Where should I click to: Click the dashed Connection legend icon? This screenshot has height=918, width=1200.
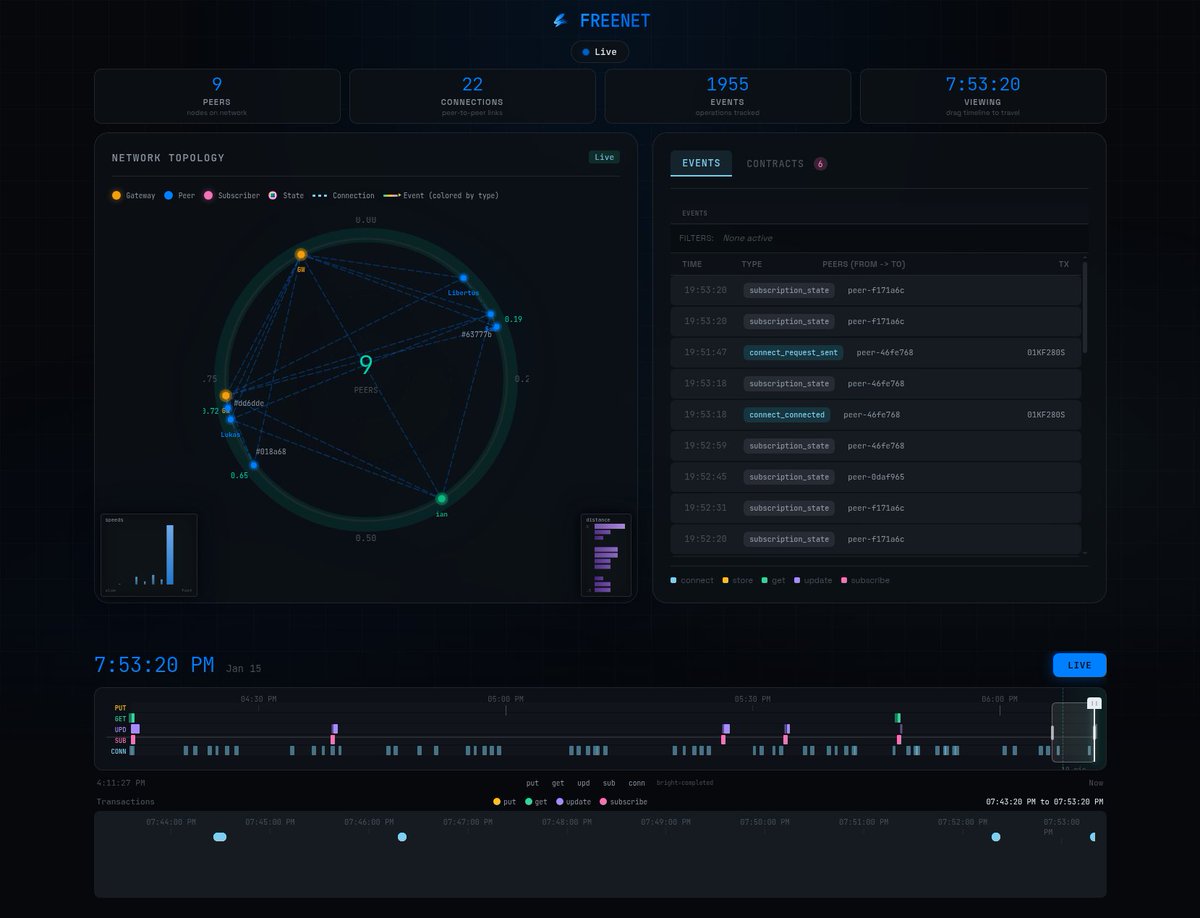pos(320,196)
